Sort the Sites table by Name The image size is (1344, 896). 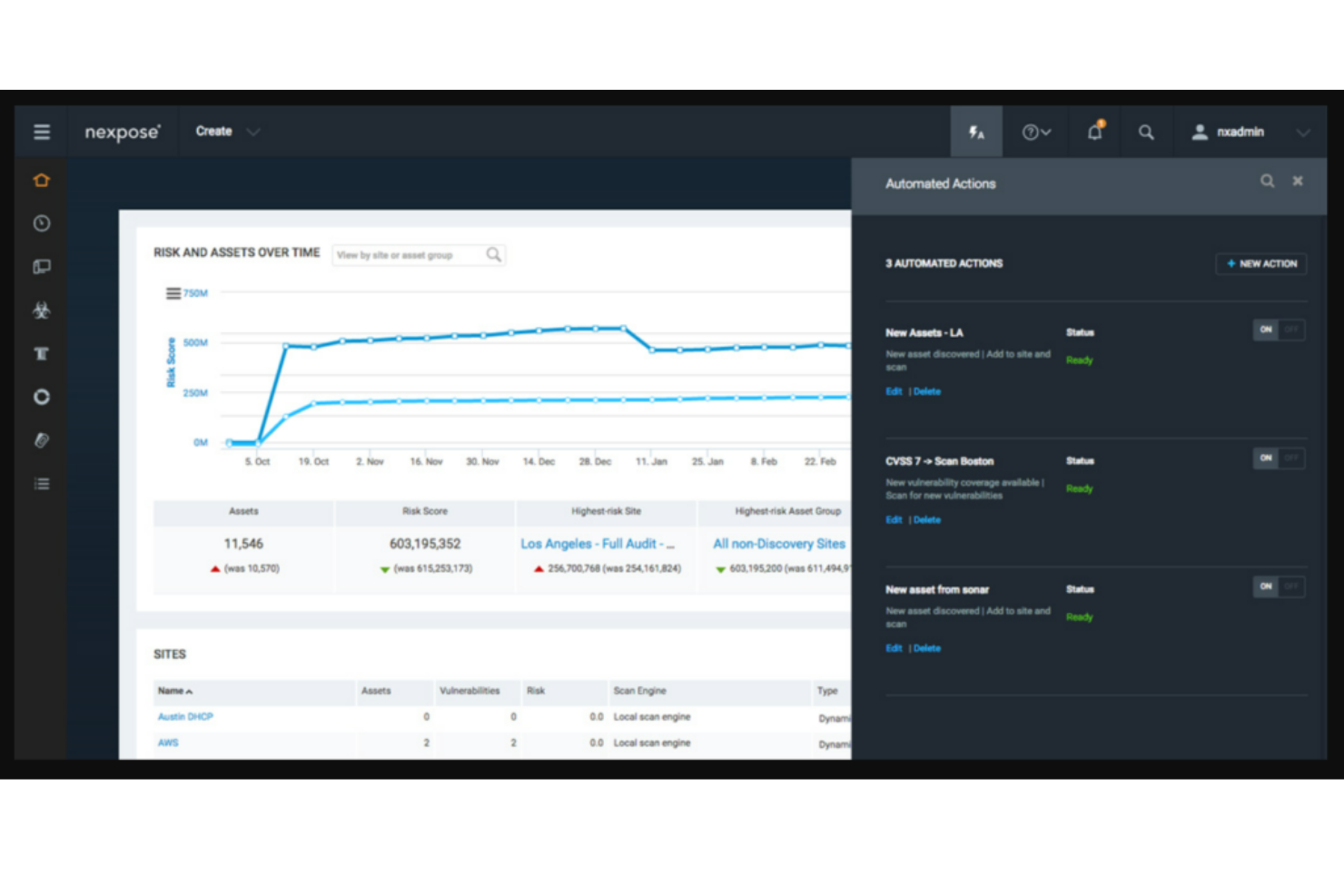[x=173, y=691]
